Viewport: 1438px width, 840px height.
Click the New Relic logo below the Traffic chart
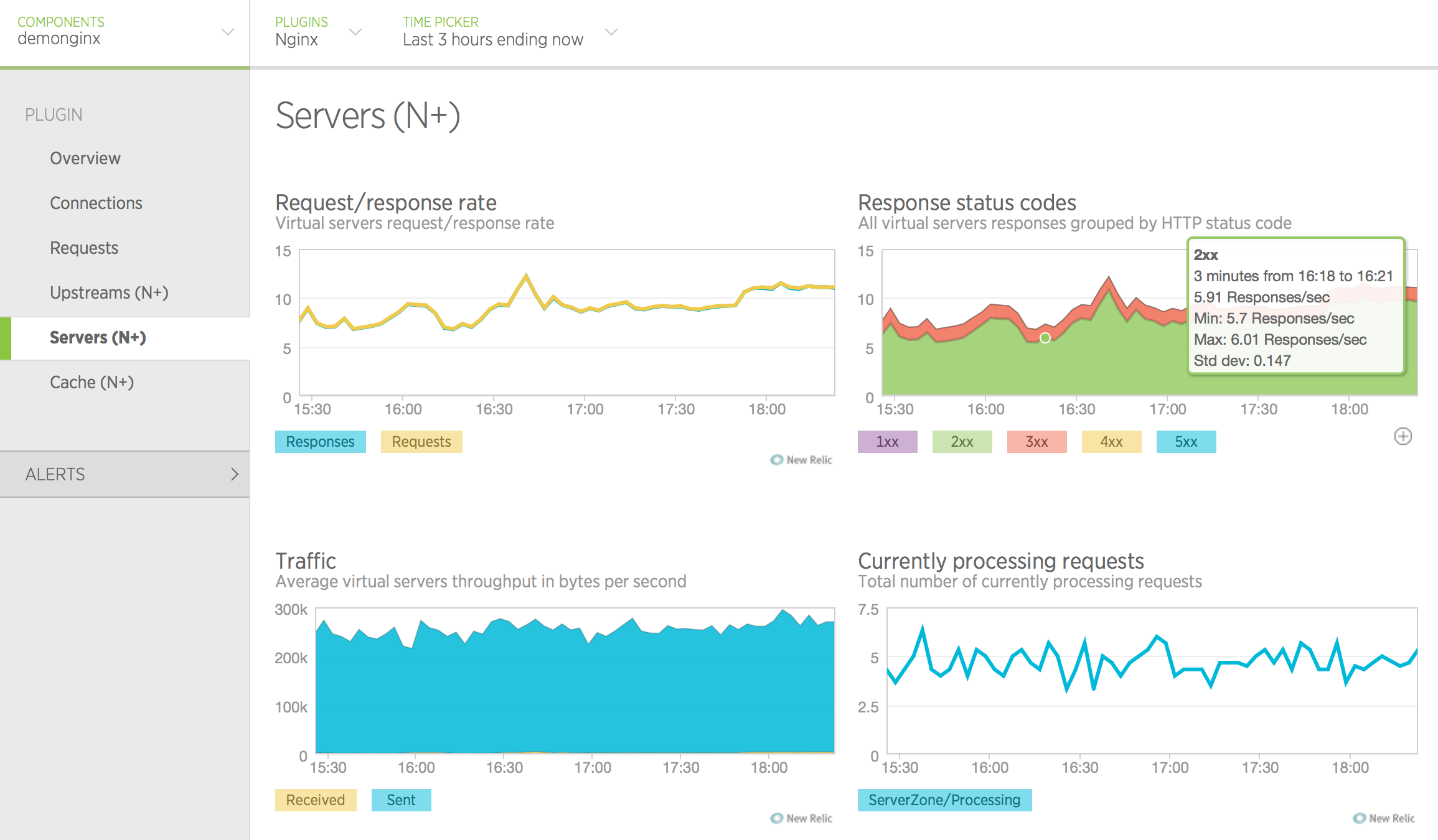pyautogui.click(x=801, y=818)
